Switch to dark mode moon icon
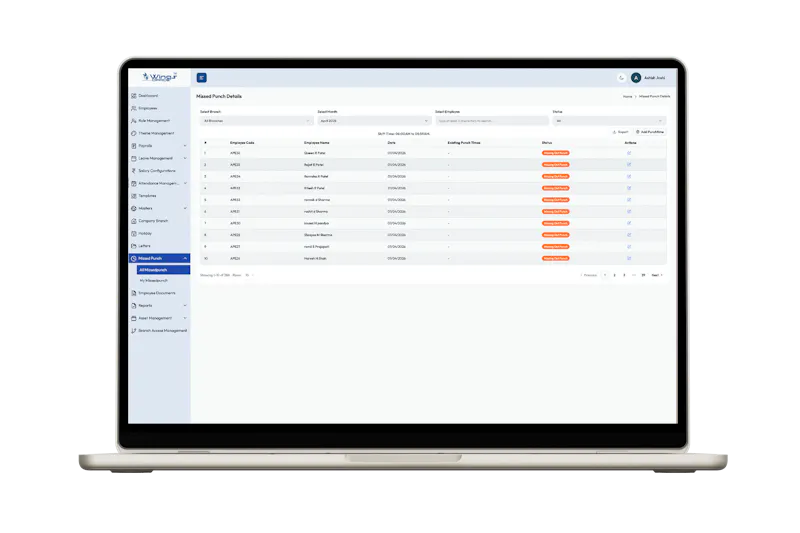 click(x=621, y=78)
